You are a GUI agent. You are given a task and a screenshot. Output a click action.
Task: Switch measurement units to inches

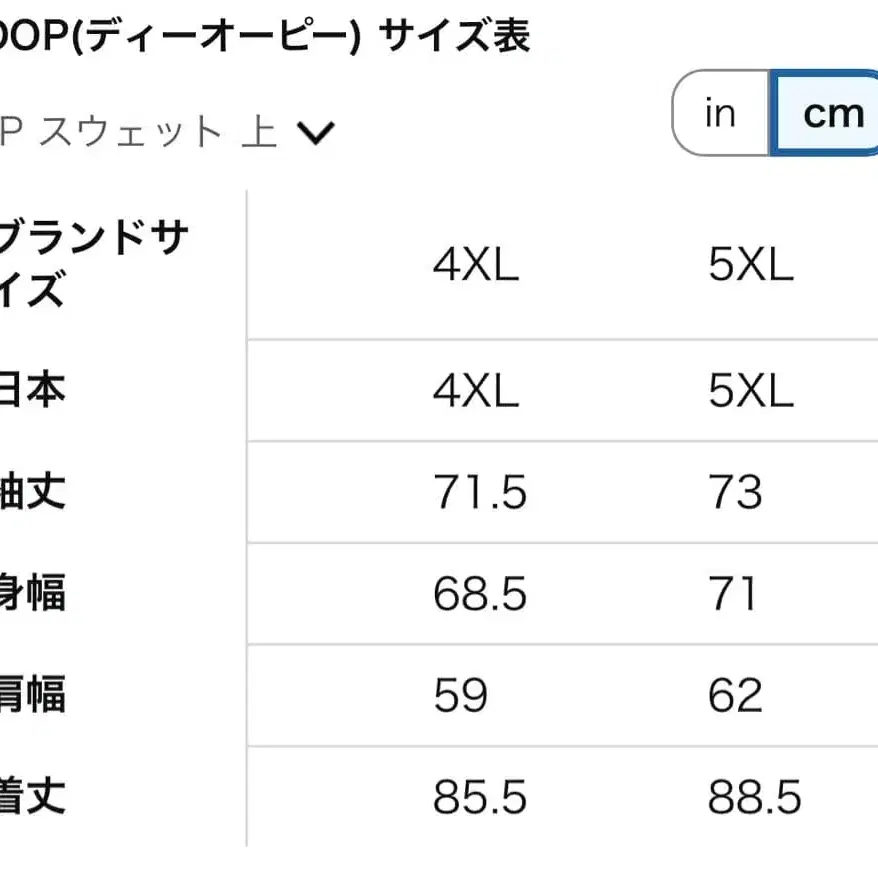(718, 112)
